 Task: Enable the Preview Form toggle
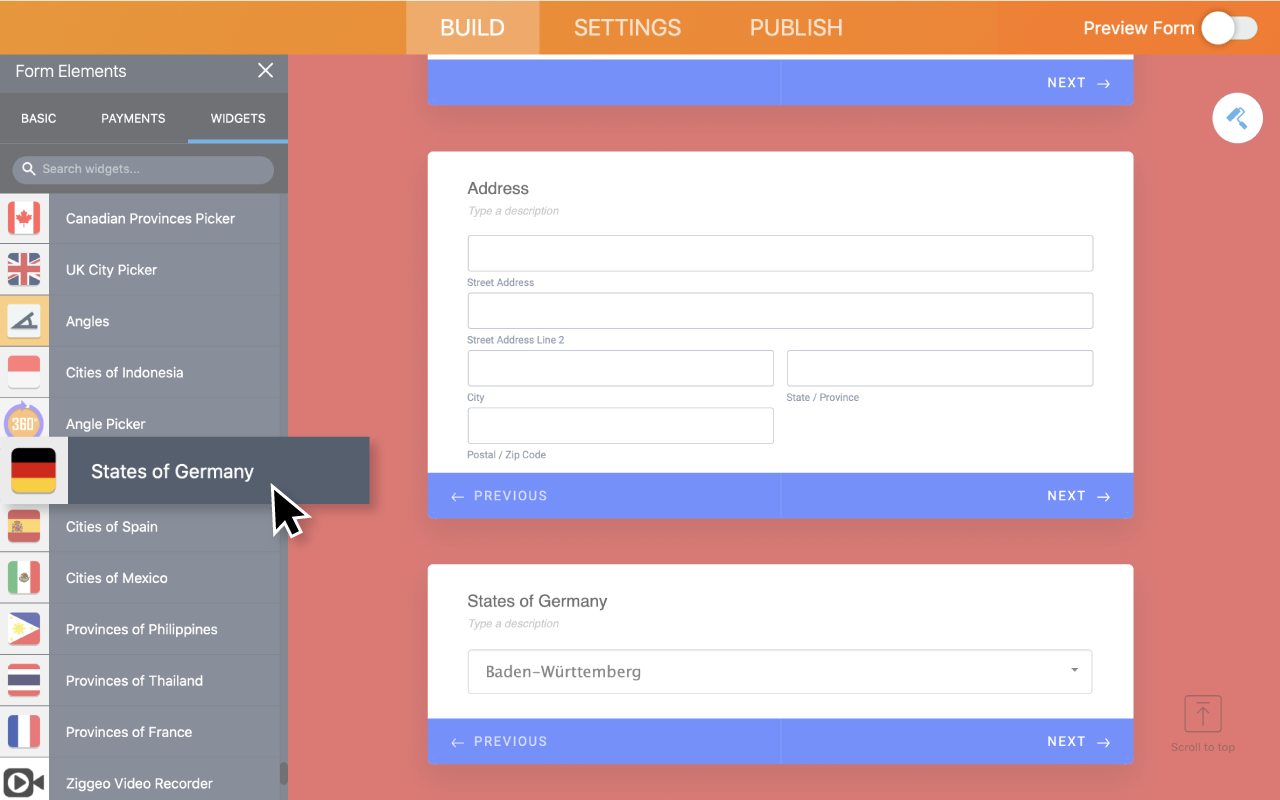point(1229,28)
